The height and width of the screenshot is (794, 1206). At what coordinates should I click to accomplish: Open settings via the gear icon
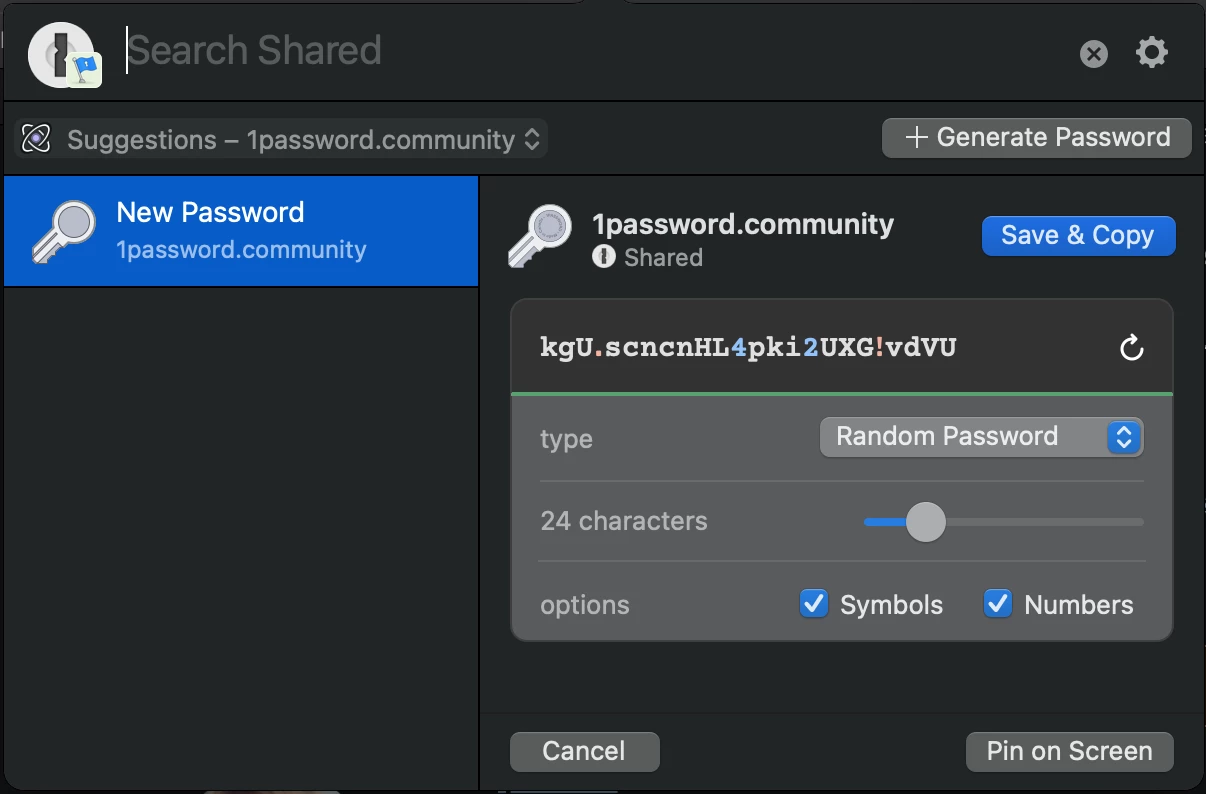(x=1152, y=52)
